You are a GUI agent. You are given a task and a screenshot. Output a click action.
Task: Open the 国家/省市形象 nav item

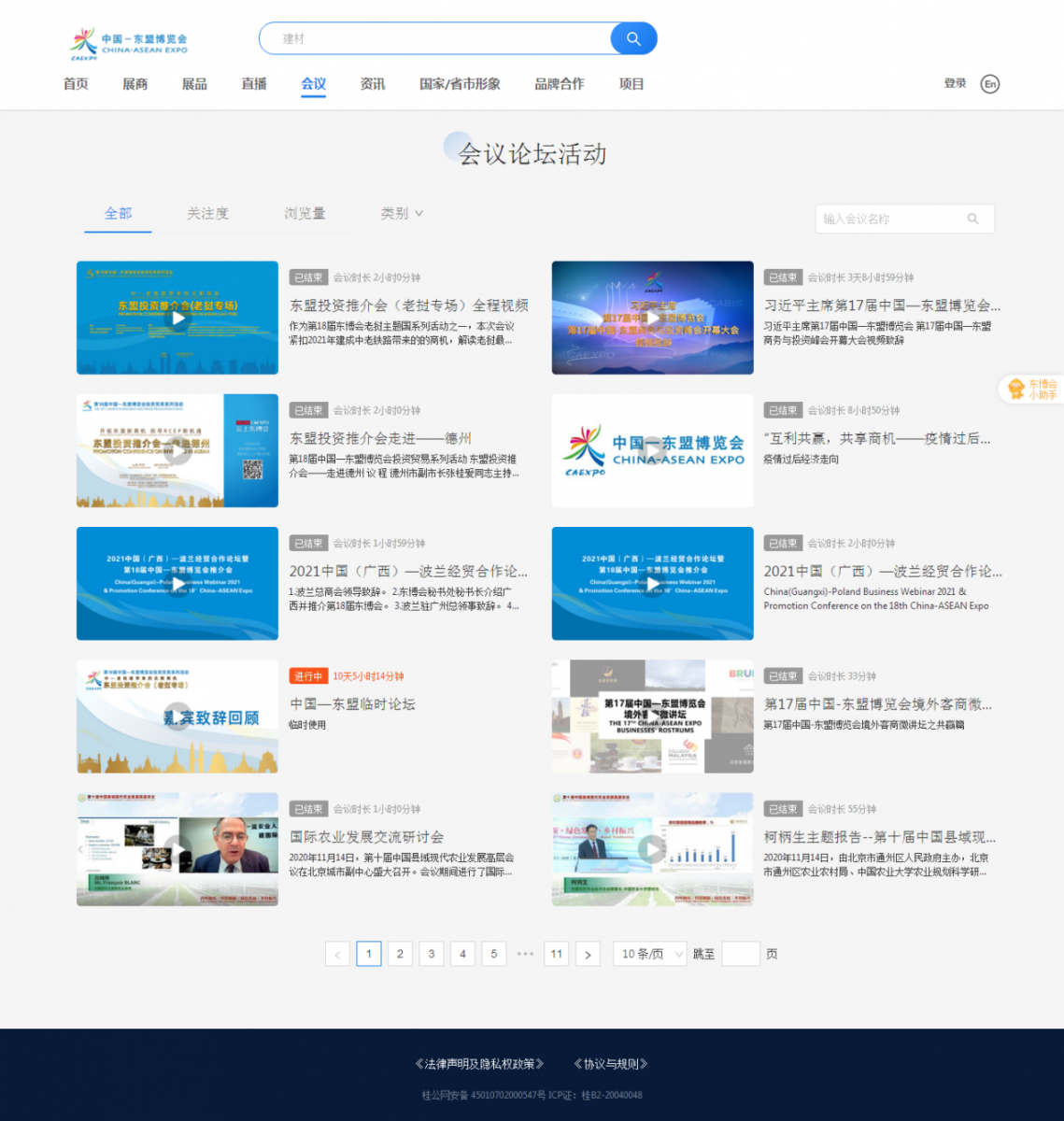pos(460,84)
